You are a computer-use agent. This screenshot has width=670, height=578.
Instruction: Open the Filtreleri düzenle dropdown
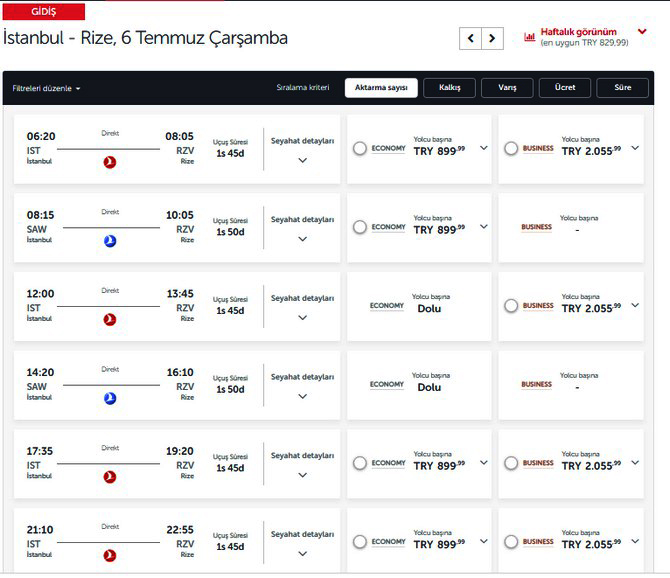coord(46,88)
